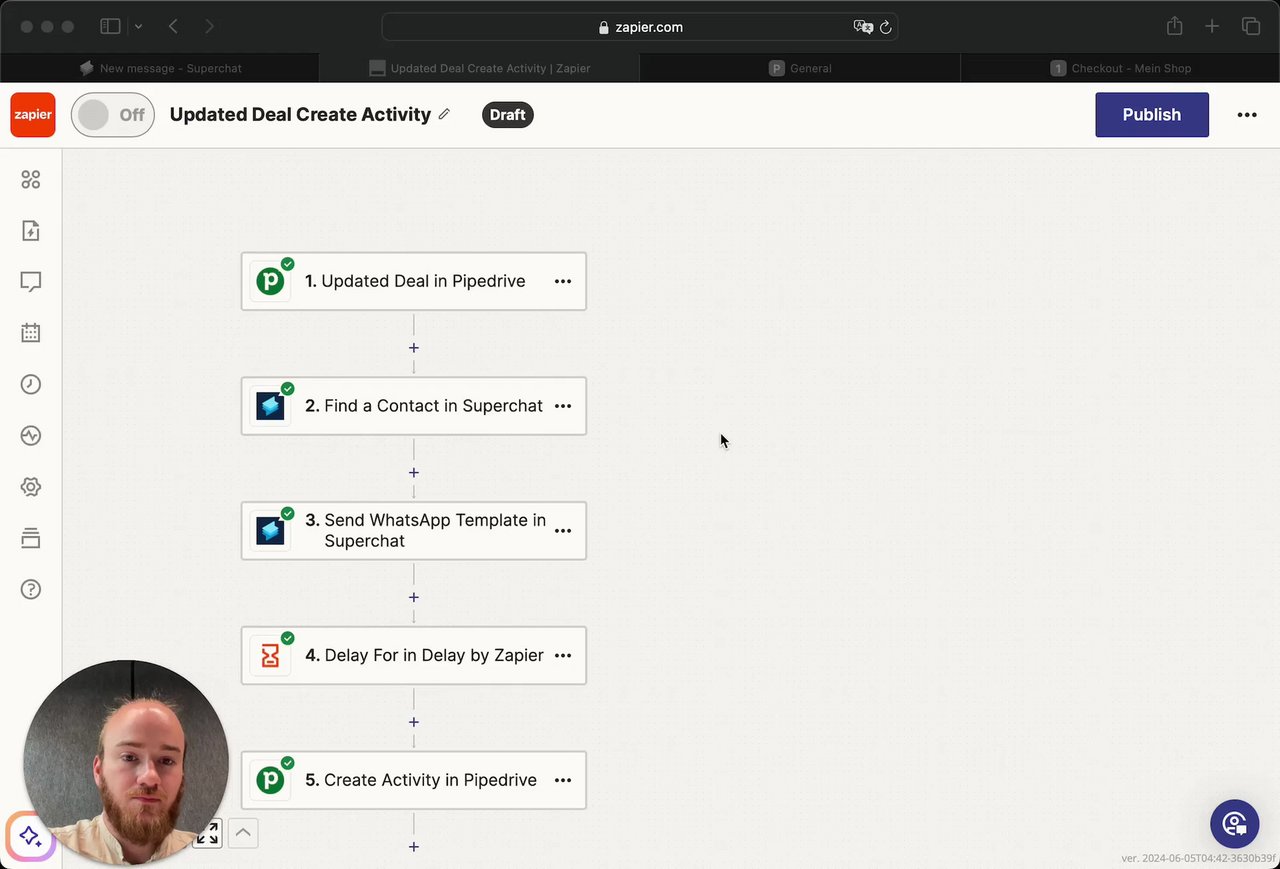This screenshot has width=1280, height=869.
Task: Add step after Delay by Zapier step
Action: coord(413,722)
